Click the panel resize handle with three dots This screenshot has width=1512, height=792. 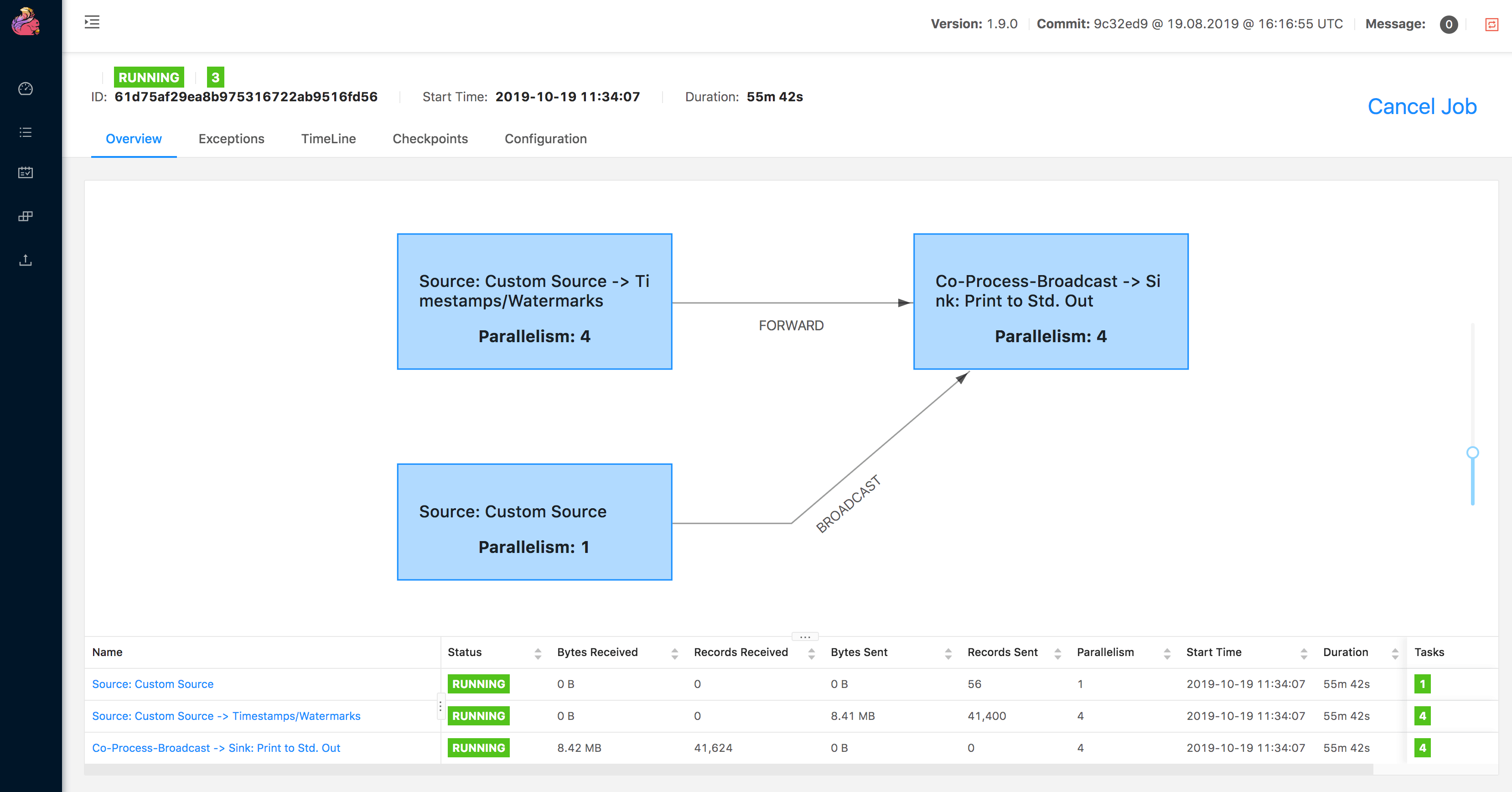[x=805, y=636]
